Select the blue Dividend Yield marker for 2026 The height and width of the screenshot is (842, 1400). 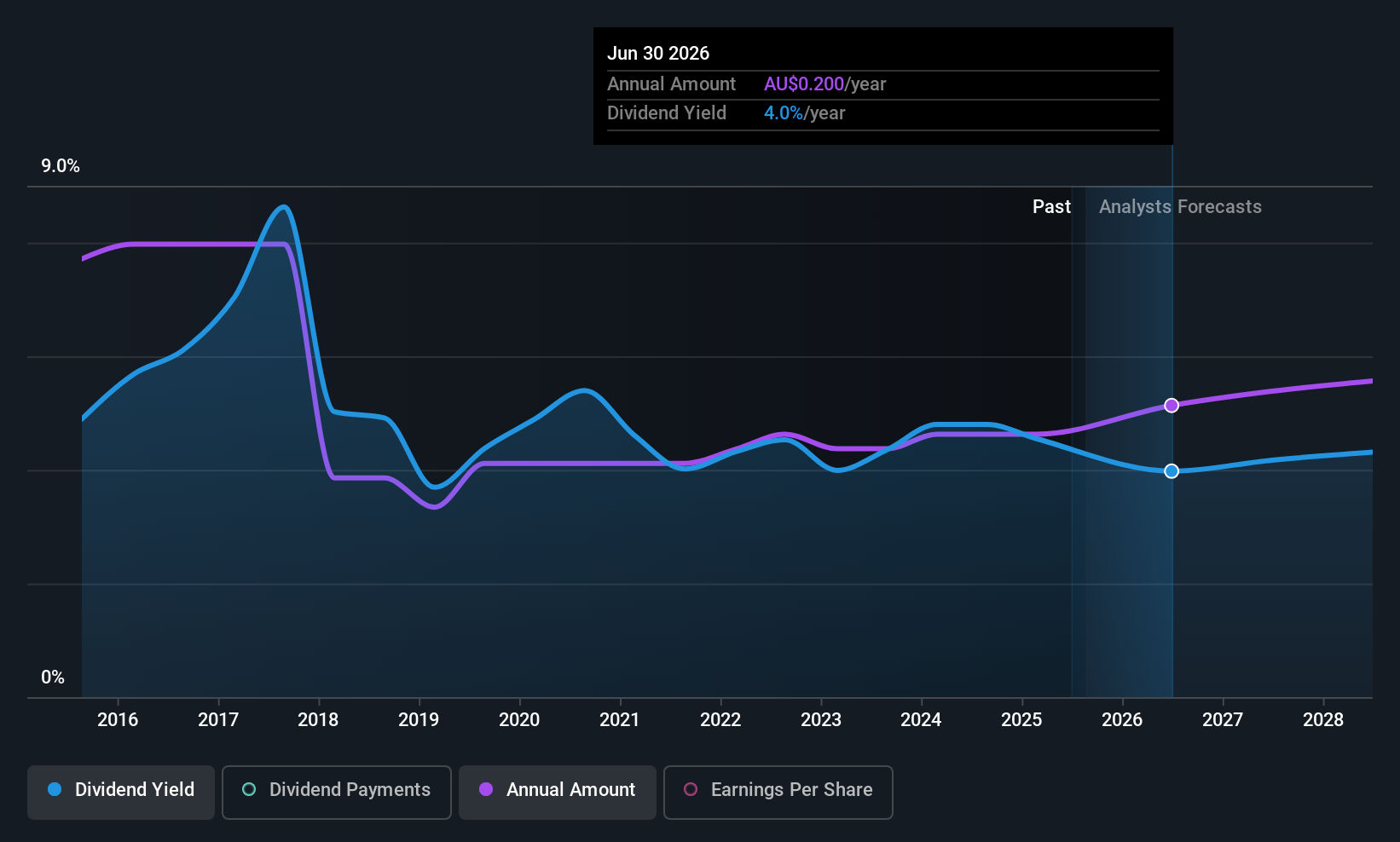[1171, 471]
